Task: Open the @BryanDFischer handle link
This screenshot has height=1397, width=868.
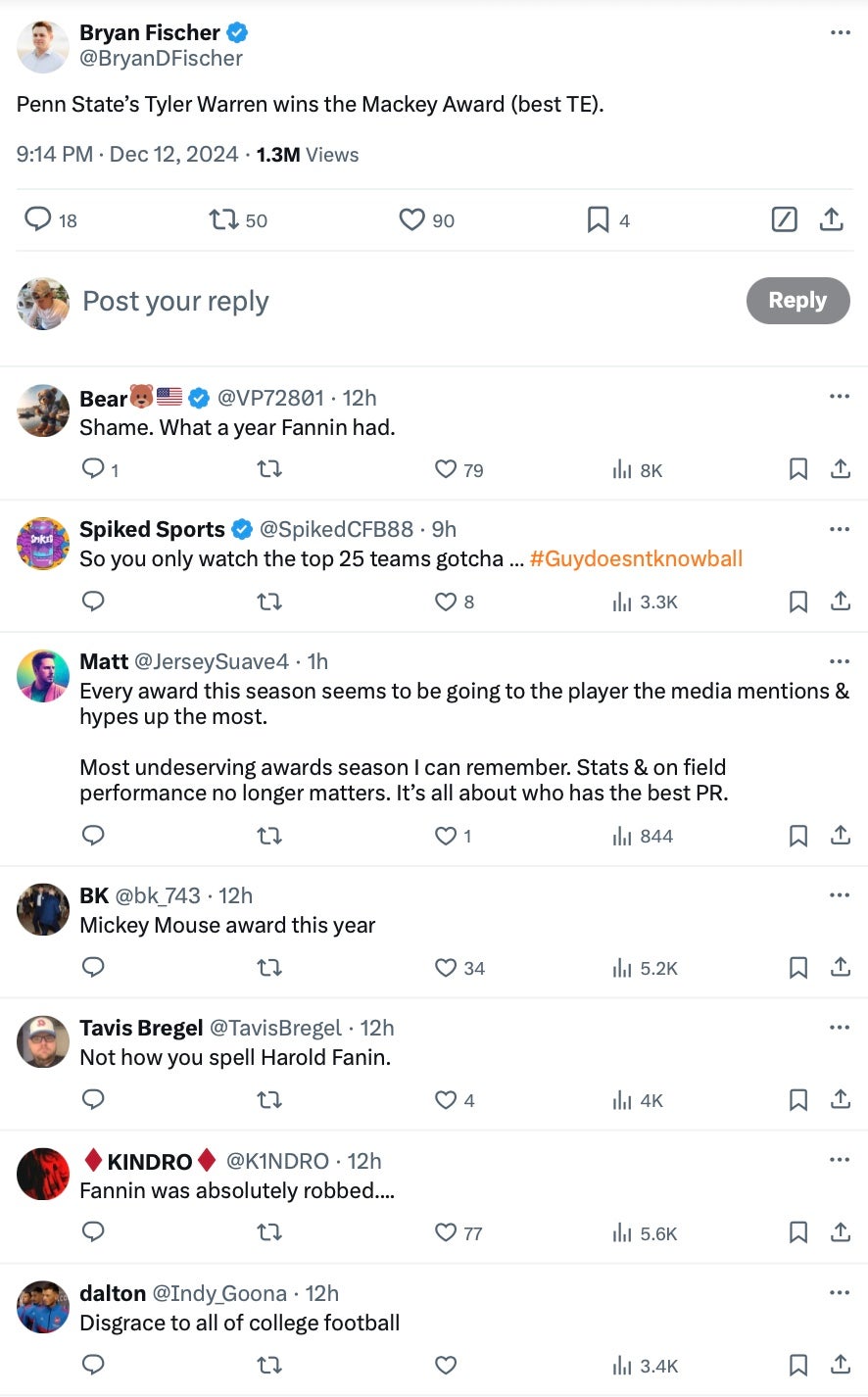Action: 161,59
